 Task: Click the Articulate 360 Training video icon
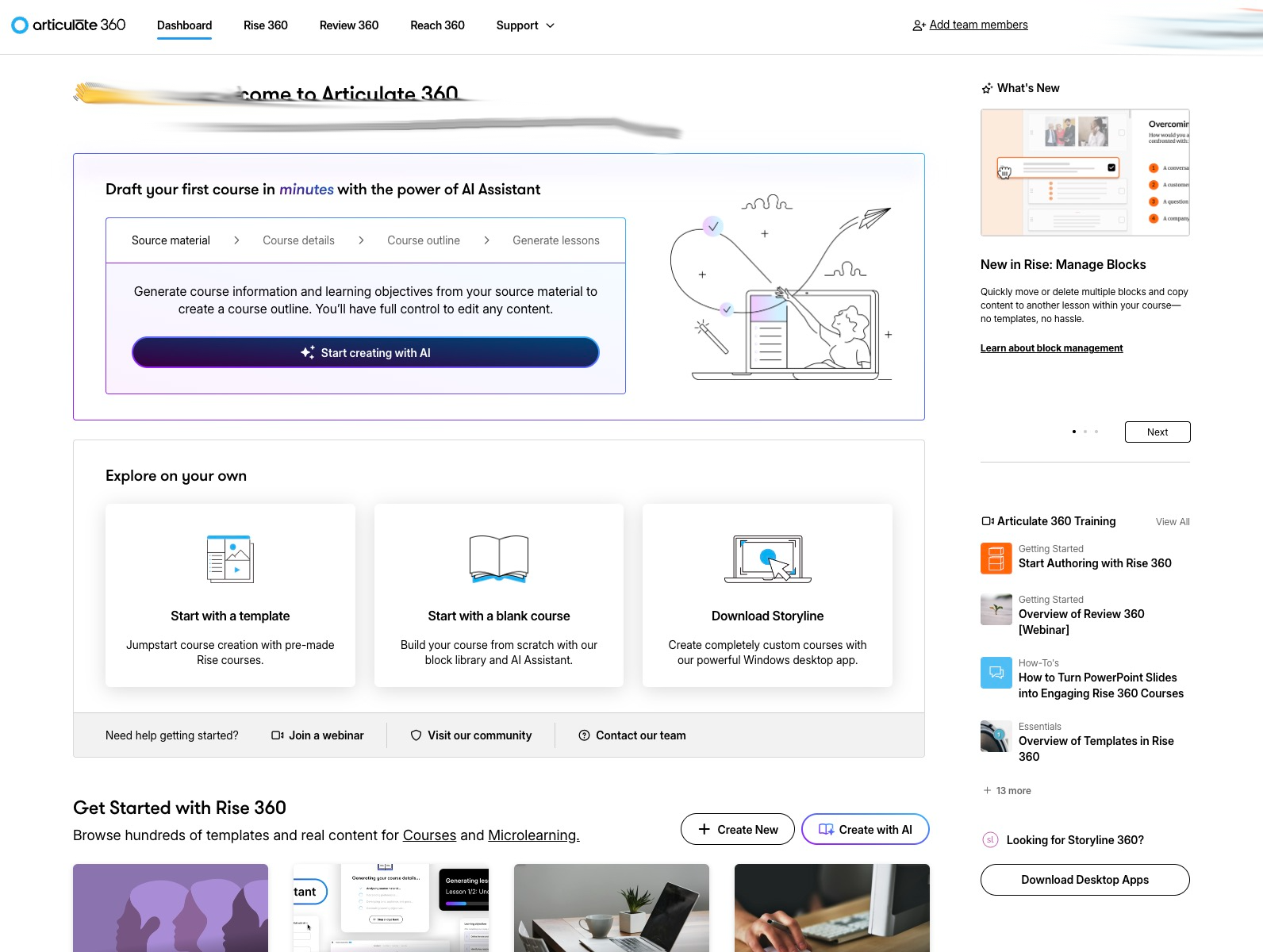click(x=988, y=521)
